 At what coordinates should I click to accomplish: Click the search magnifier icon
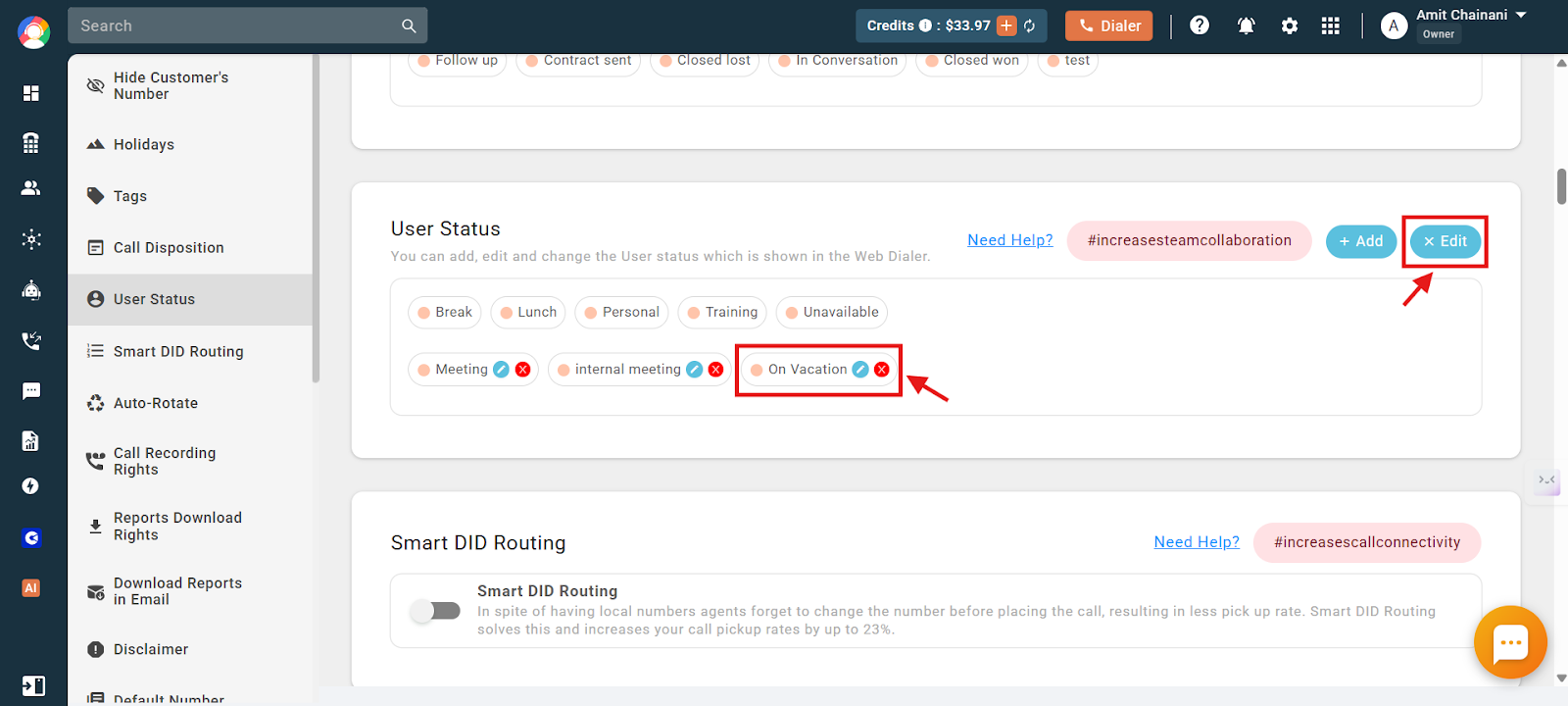click(409, 26)
